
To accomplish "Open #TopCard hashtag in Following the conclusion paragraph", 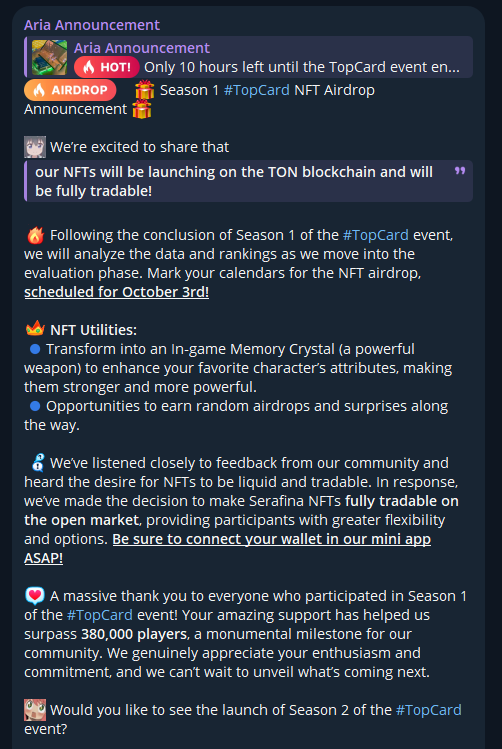I will pos(375,235).
